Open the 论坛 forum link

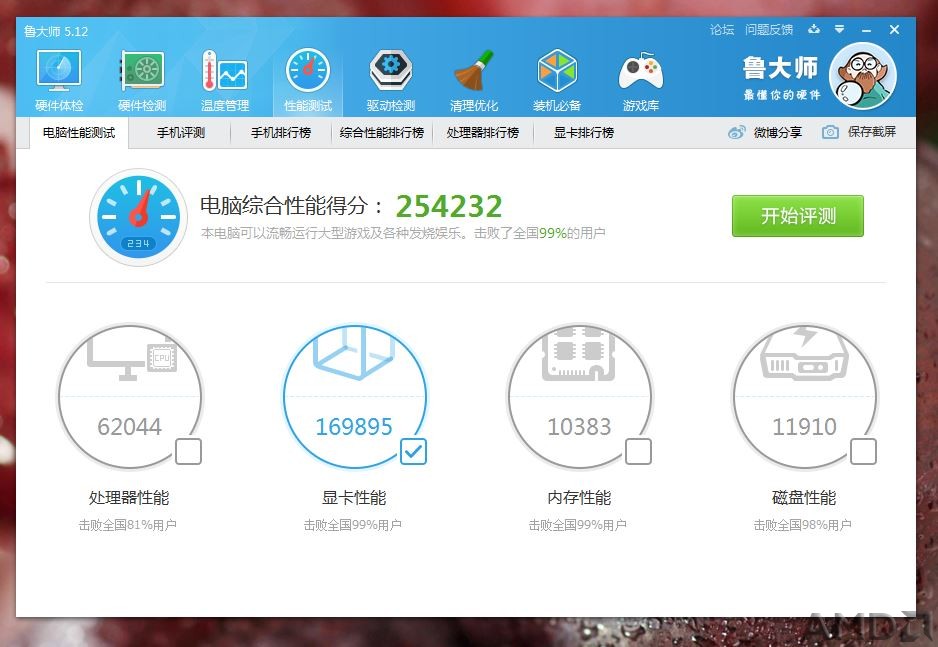[x=721, y=30]
